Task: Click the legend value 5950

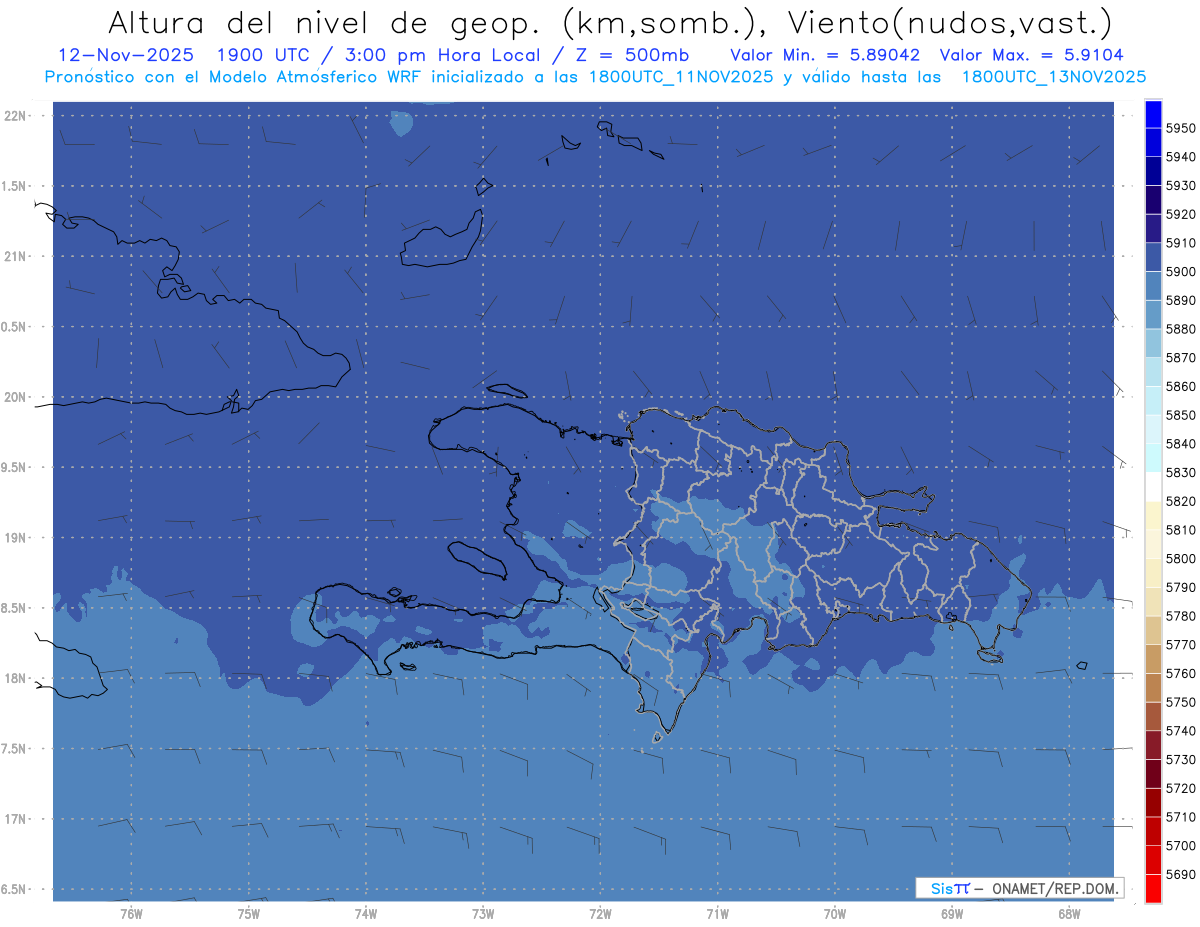Action: pos(1180,128)
